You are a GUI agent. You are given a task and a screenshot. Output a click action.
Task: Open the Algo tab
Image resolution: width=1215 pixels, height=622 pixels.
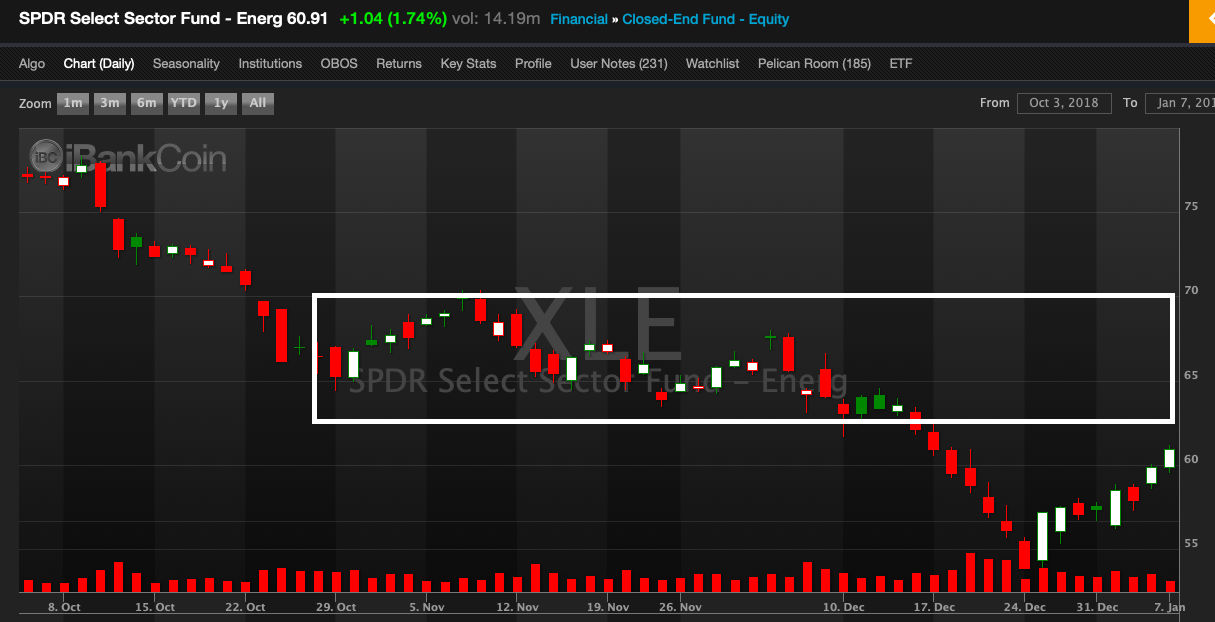[x=32, y=63]
